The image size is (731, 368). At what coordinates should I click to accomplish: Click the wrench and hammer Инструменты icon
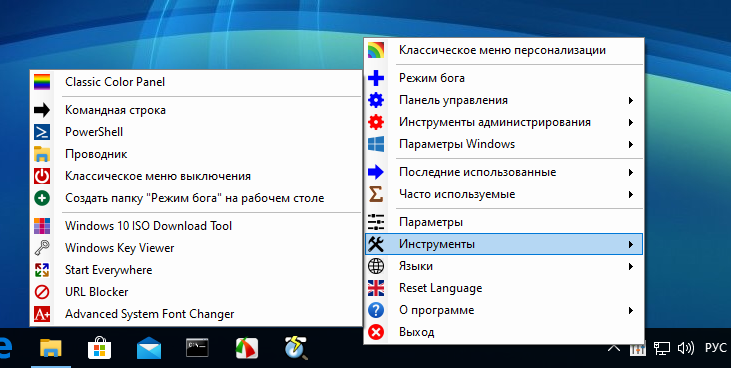pyautogui.click(x=376, y=244)
